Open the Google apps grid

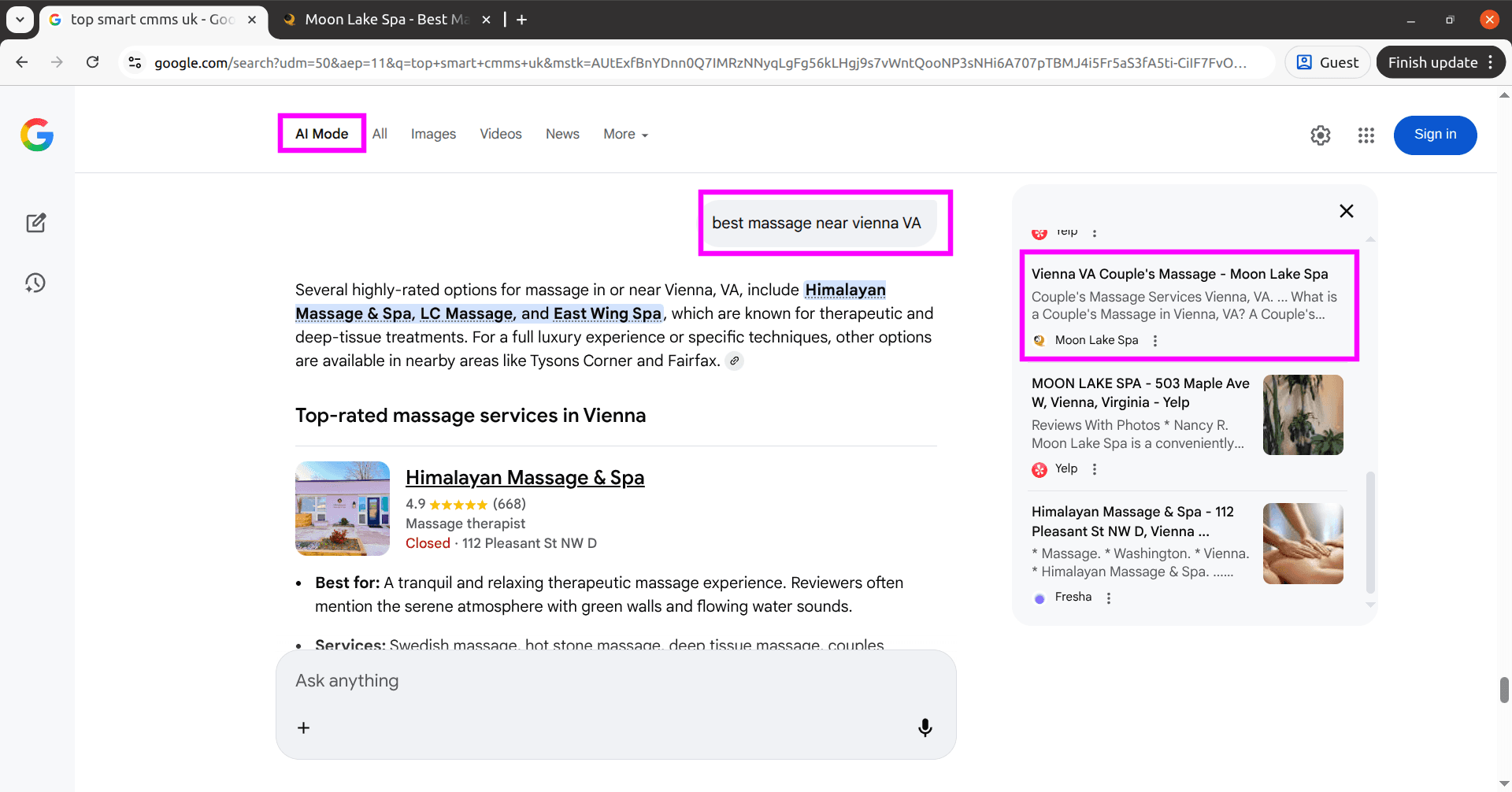tap(1366, 135)
